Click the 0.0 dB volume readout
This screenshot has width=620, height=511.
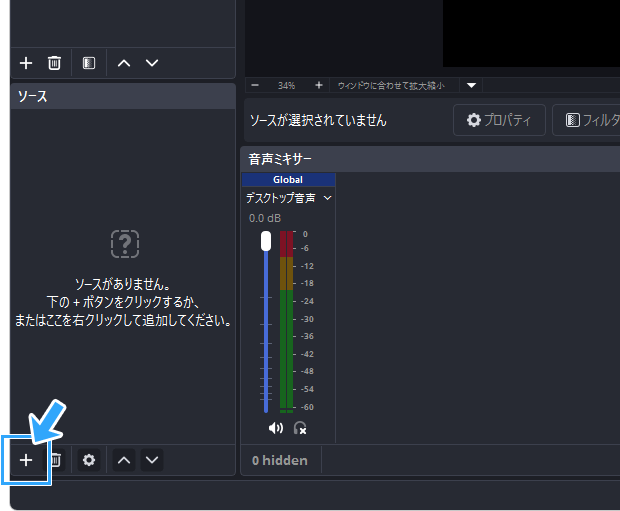[x=265, y=218]
